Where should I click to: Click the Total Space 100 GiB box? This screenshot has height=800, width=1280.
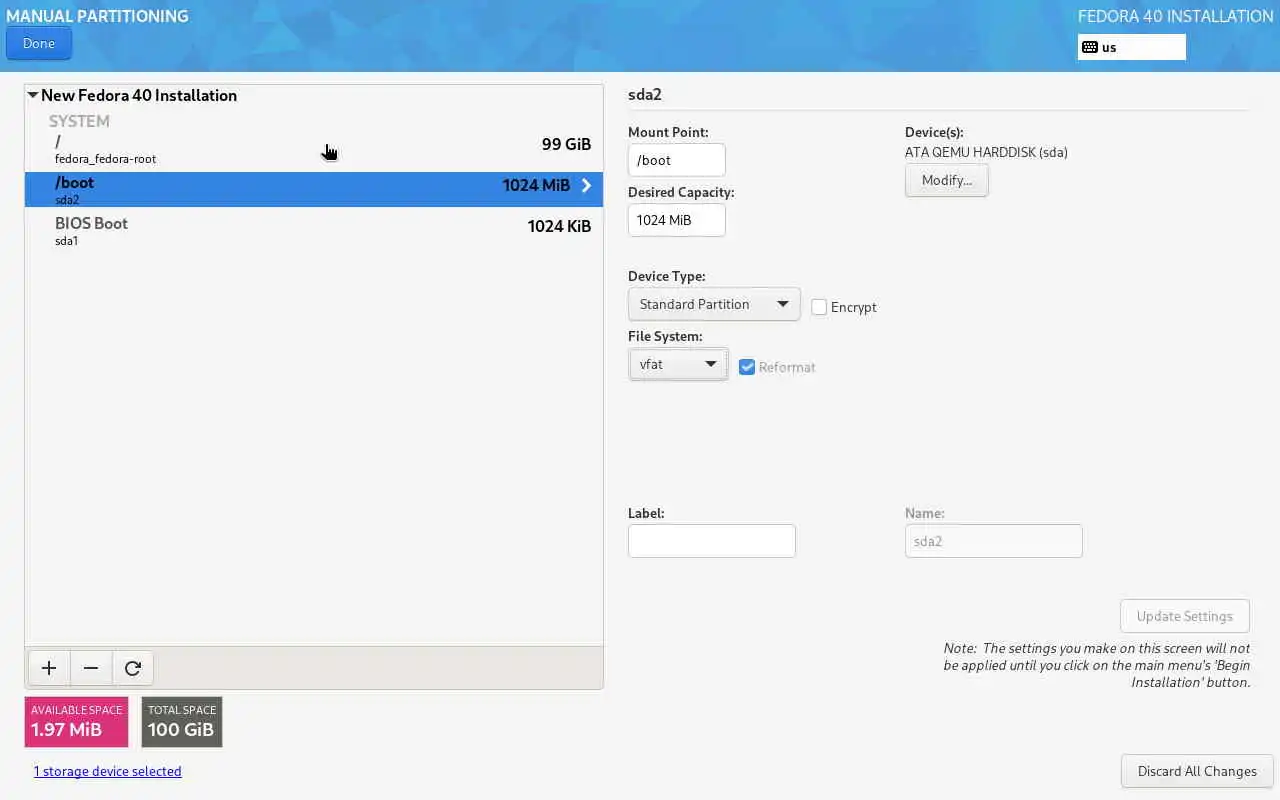(x=182, y=722)
